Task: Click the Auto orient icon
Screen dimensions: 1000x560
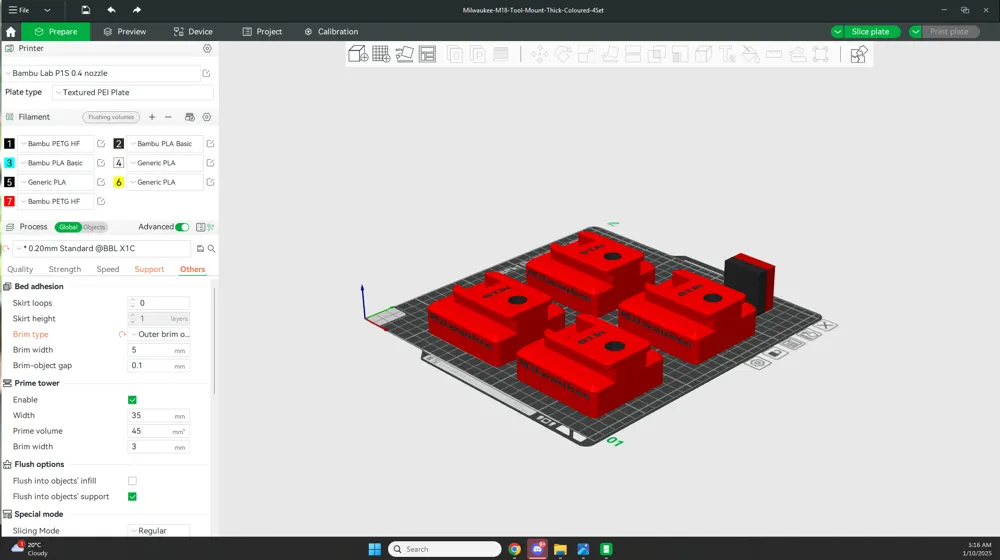Action: click(x=404, y=54)
